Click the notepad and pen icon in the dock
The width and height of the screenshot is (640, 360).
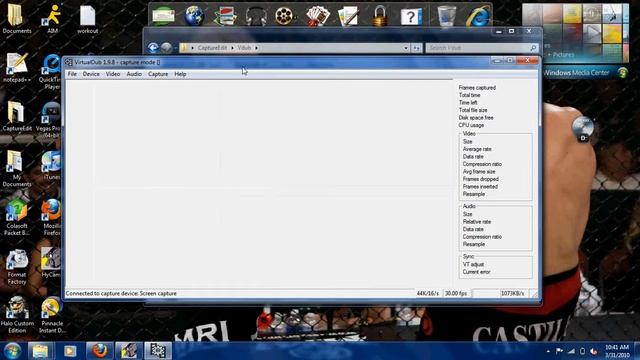(x=348, y=16)
